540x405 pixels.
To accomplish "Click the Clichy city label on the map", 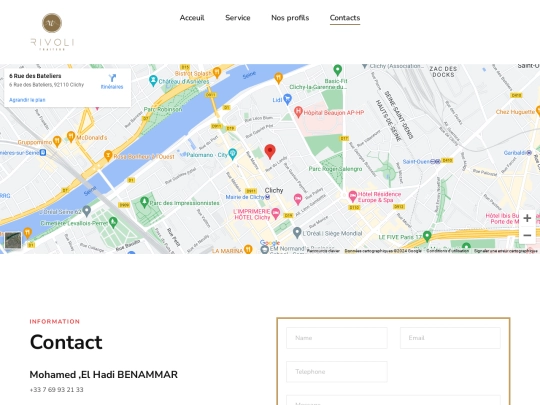I will tap(274, 190).
